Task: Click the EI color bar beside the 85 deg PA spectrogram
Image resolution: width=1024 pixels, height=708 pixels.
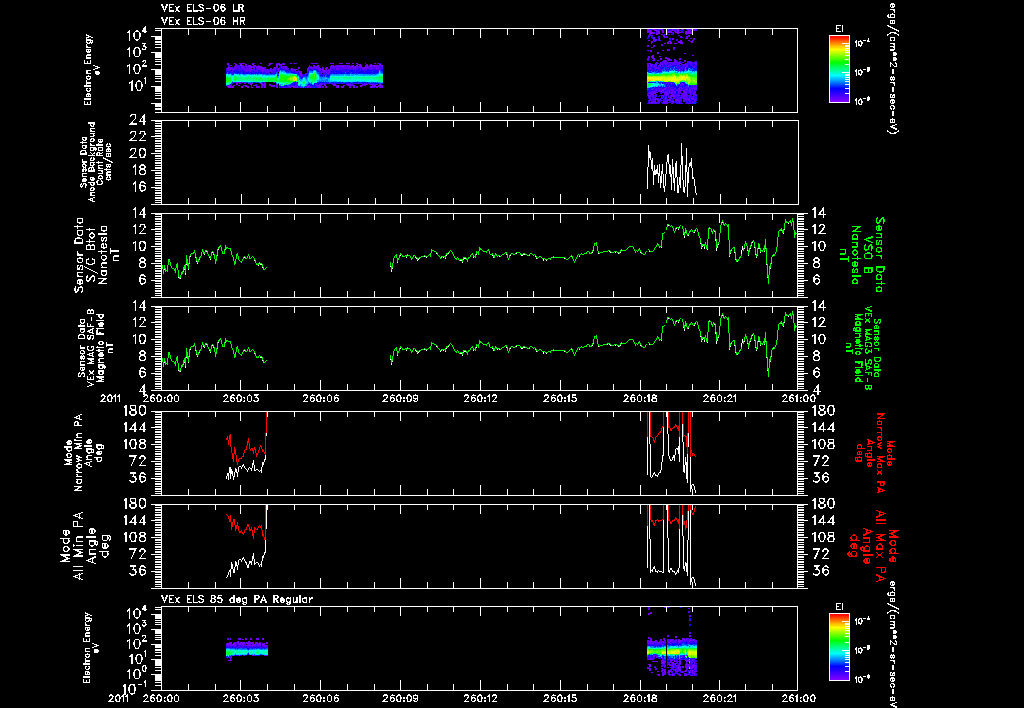Action: click(839, 647)
